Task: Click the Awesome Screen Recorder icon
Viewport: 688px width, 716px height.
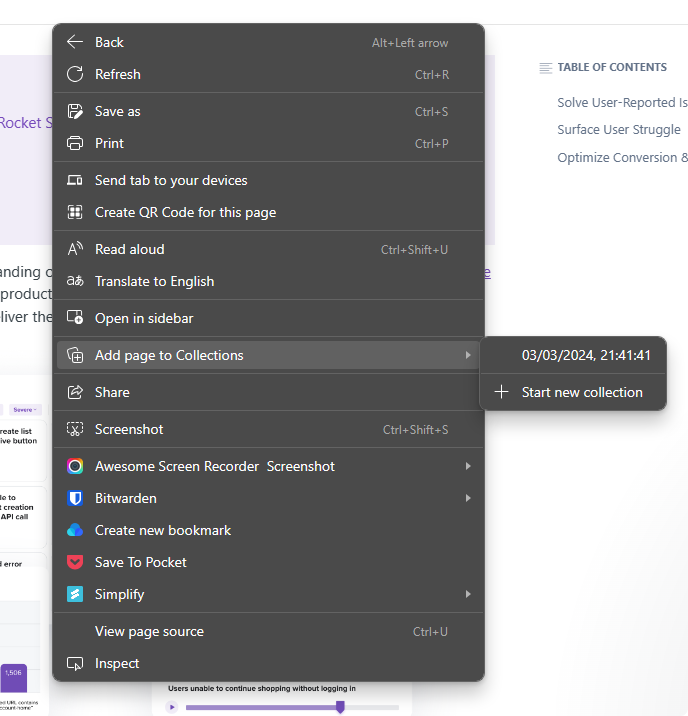Action: point(75,466)
